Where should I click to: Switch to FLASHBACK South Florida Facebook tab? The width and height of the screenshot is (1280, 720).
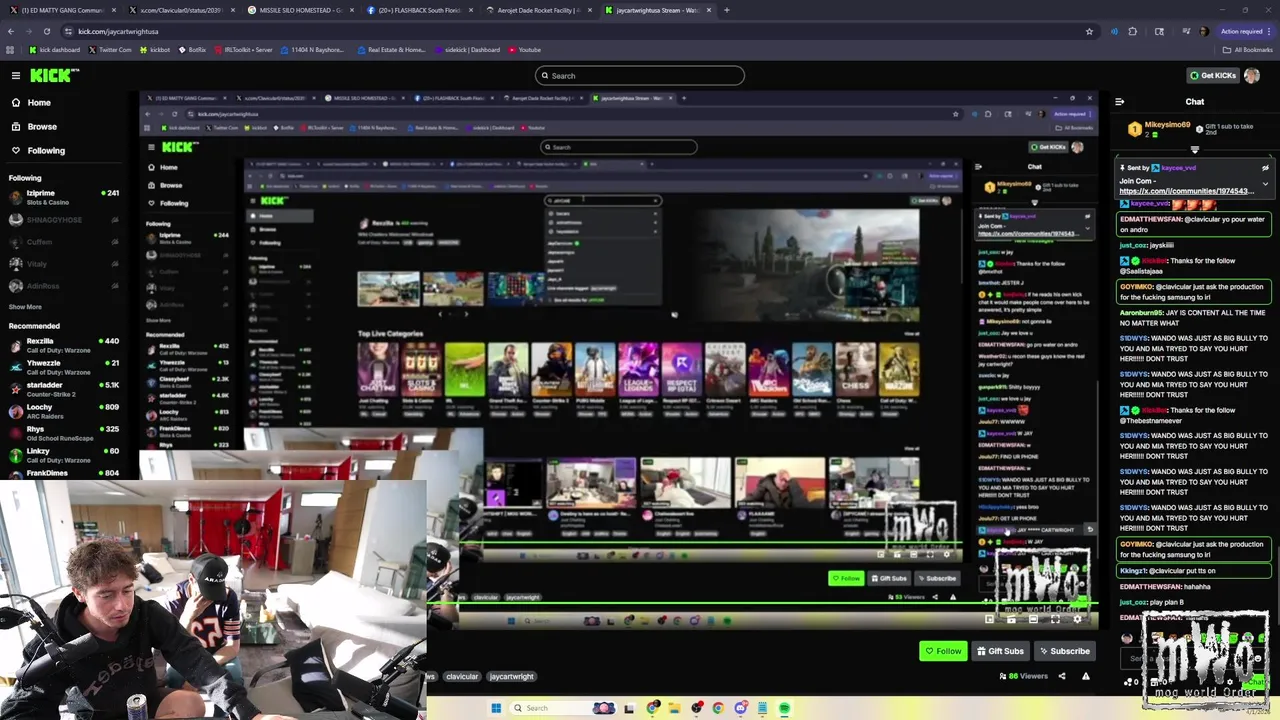click(x=417, y=10)
